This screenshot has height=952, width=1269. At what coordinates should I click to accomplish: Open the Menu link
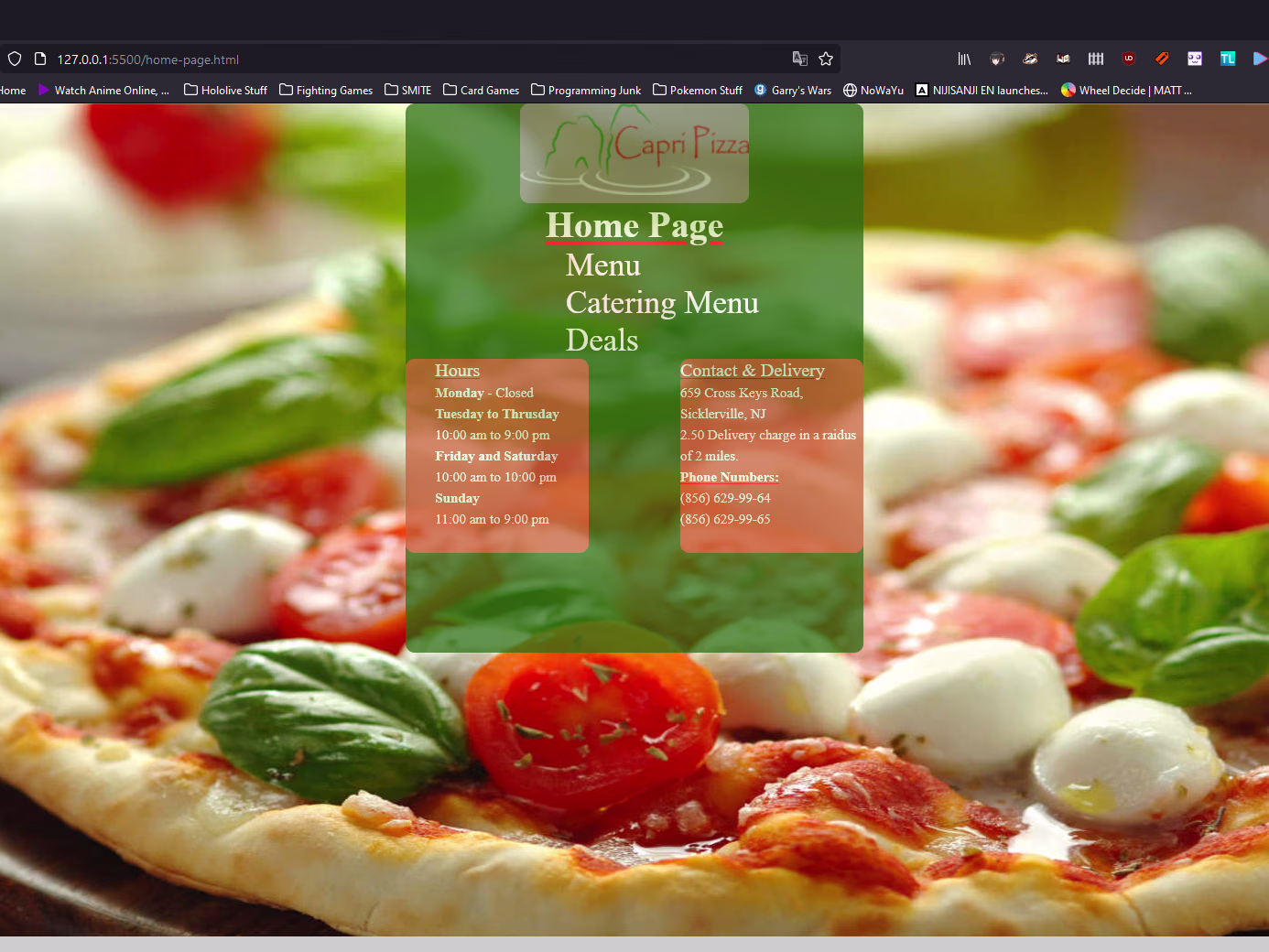(x=603, y=265)
